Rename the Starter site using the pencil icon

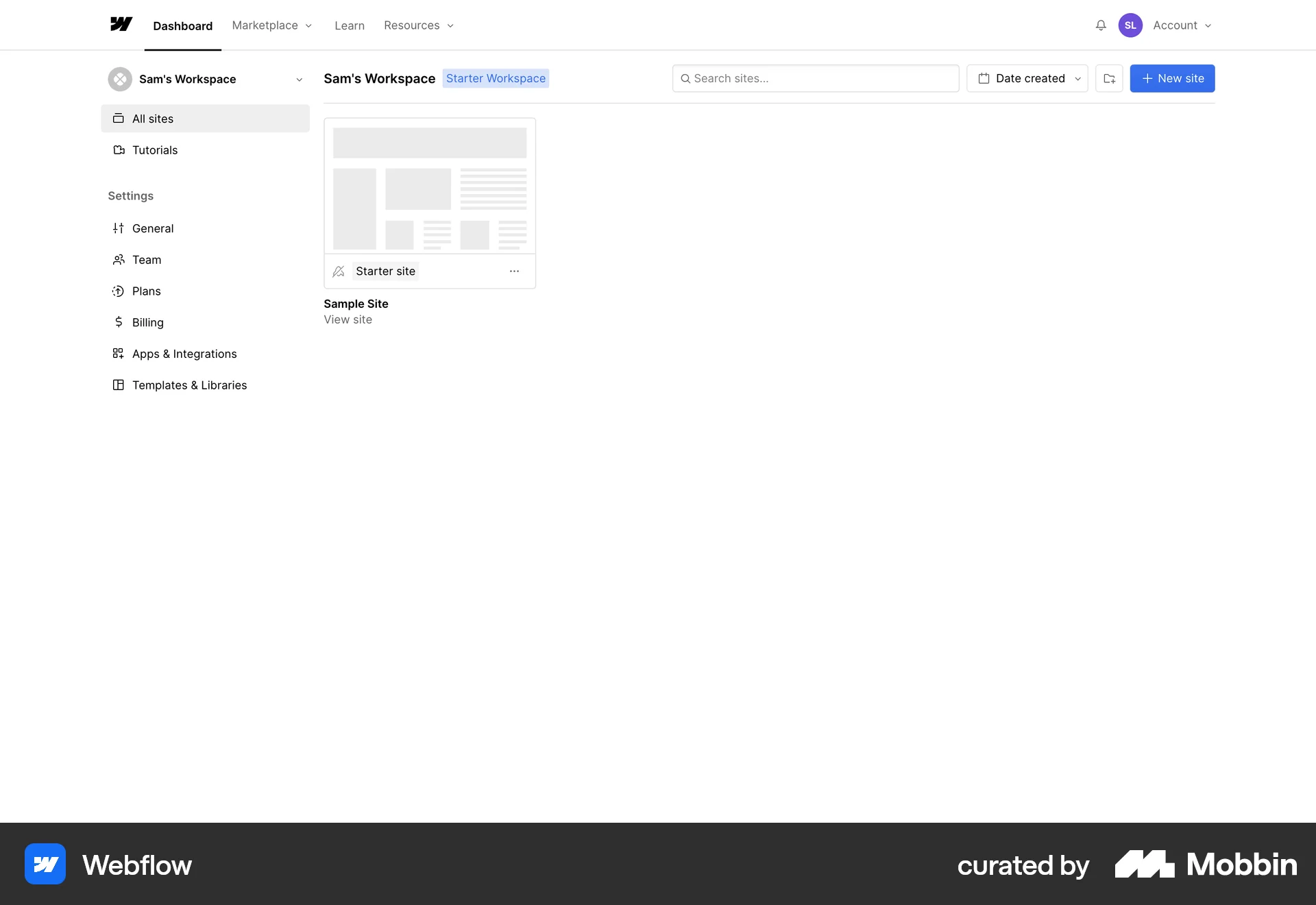tap(339, 271)
